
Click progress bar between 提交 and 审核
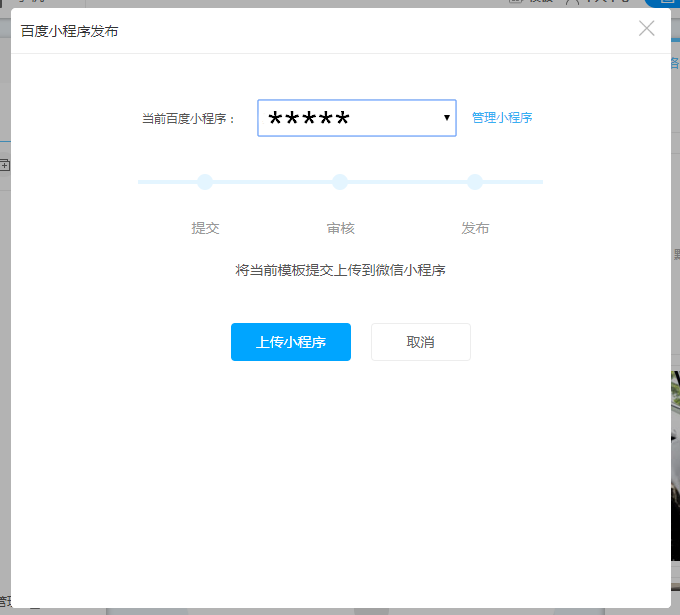coord(272,182)
